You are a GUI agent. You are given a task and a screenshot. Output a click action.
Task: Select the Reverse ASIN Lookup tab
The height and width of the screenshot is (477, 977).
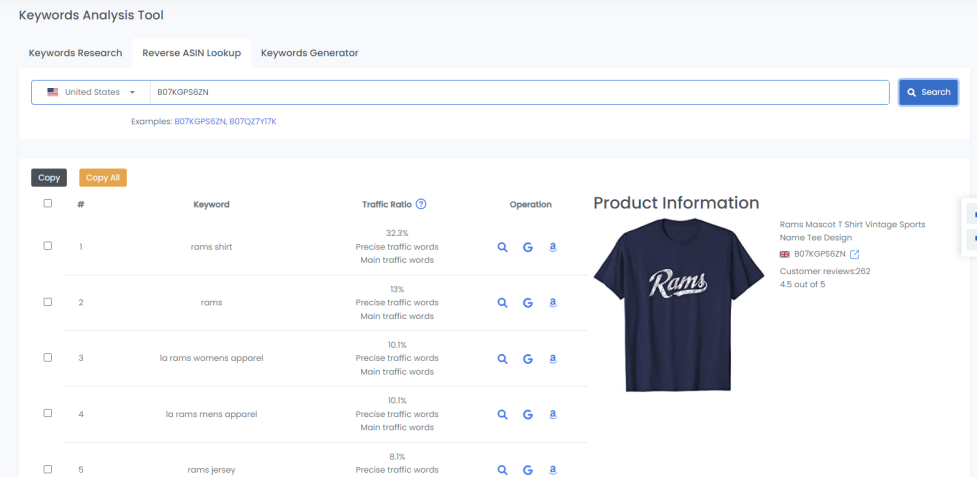191,53
